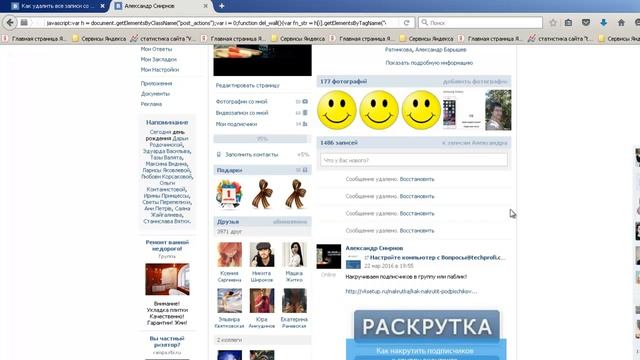The height and width of the screenshot is (360, 640).
Task: Open 'Видеозаписи со мной'
Action: (242, 113)
